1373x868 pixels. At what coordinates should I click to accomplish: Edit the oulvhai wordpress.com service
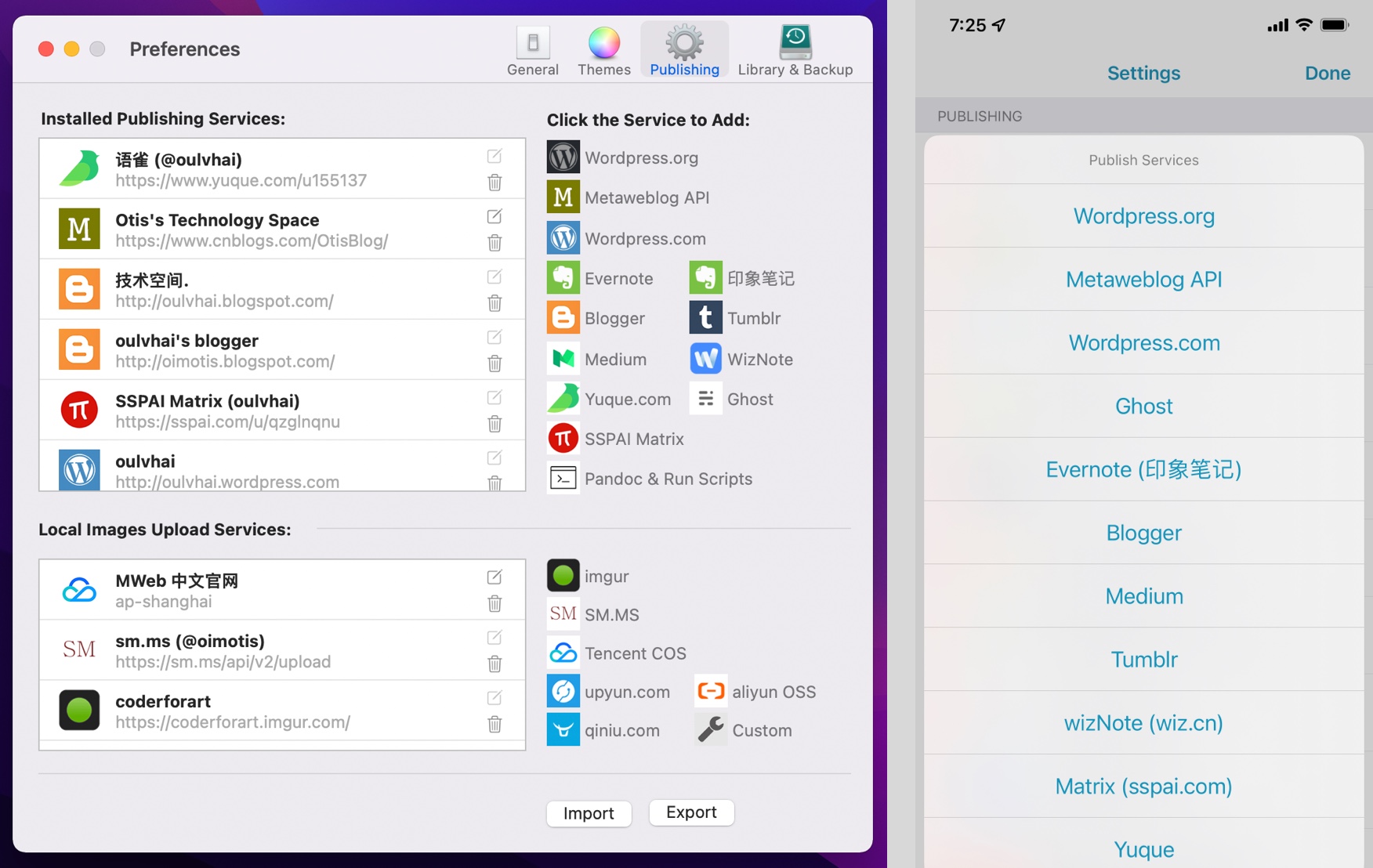coord(494,458)
